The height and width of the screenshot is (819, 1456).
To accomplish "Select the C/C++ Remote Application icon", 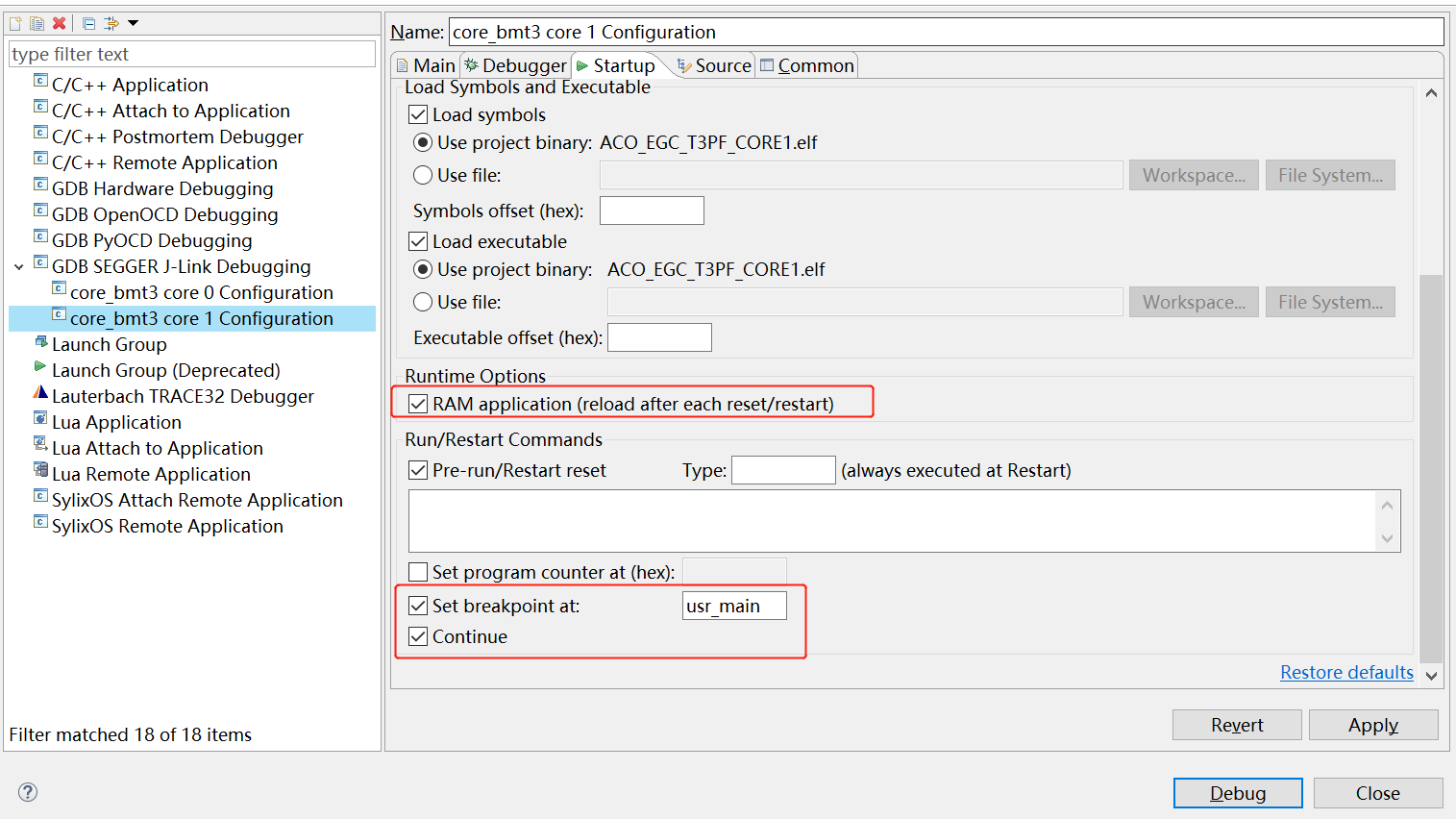I will point(40,158).
